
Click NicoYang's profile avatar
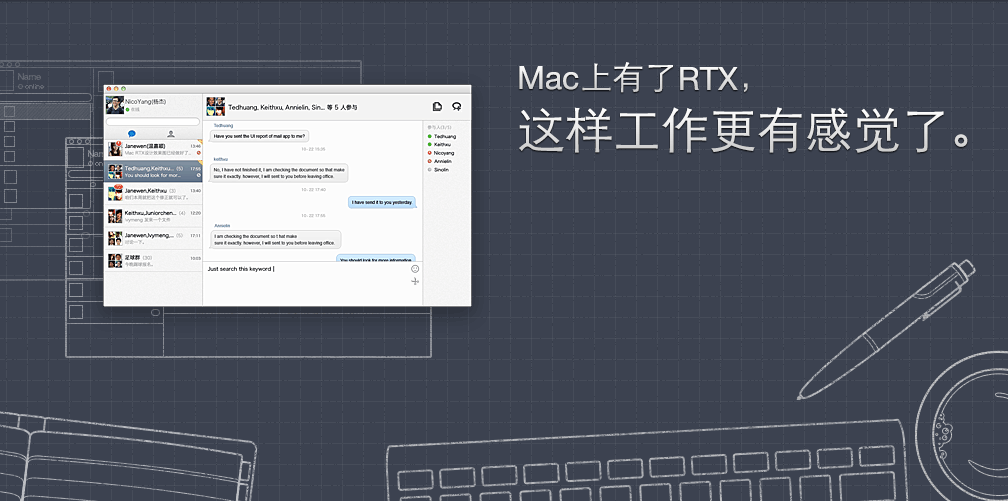click(115, 105)
